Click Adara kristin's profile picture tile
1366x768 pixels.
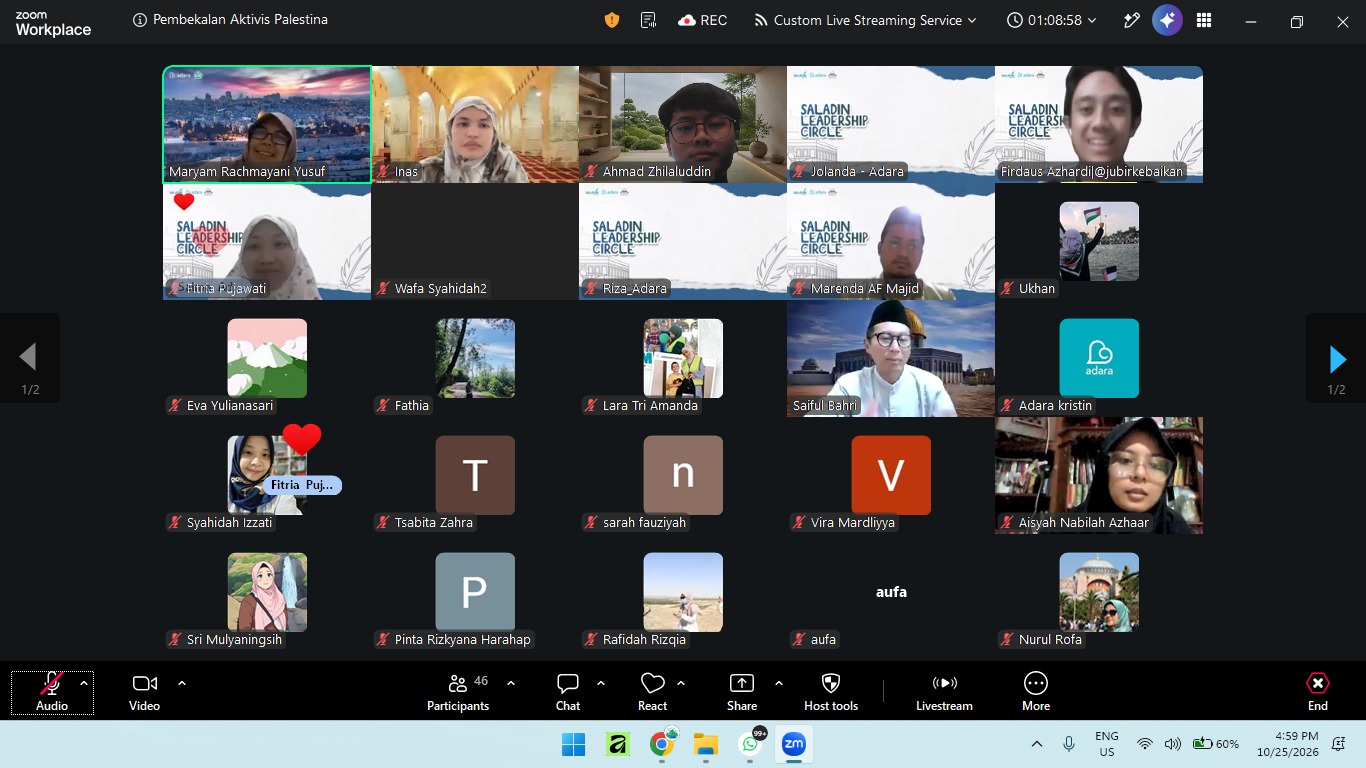click(1099, 358)
